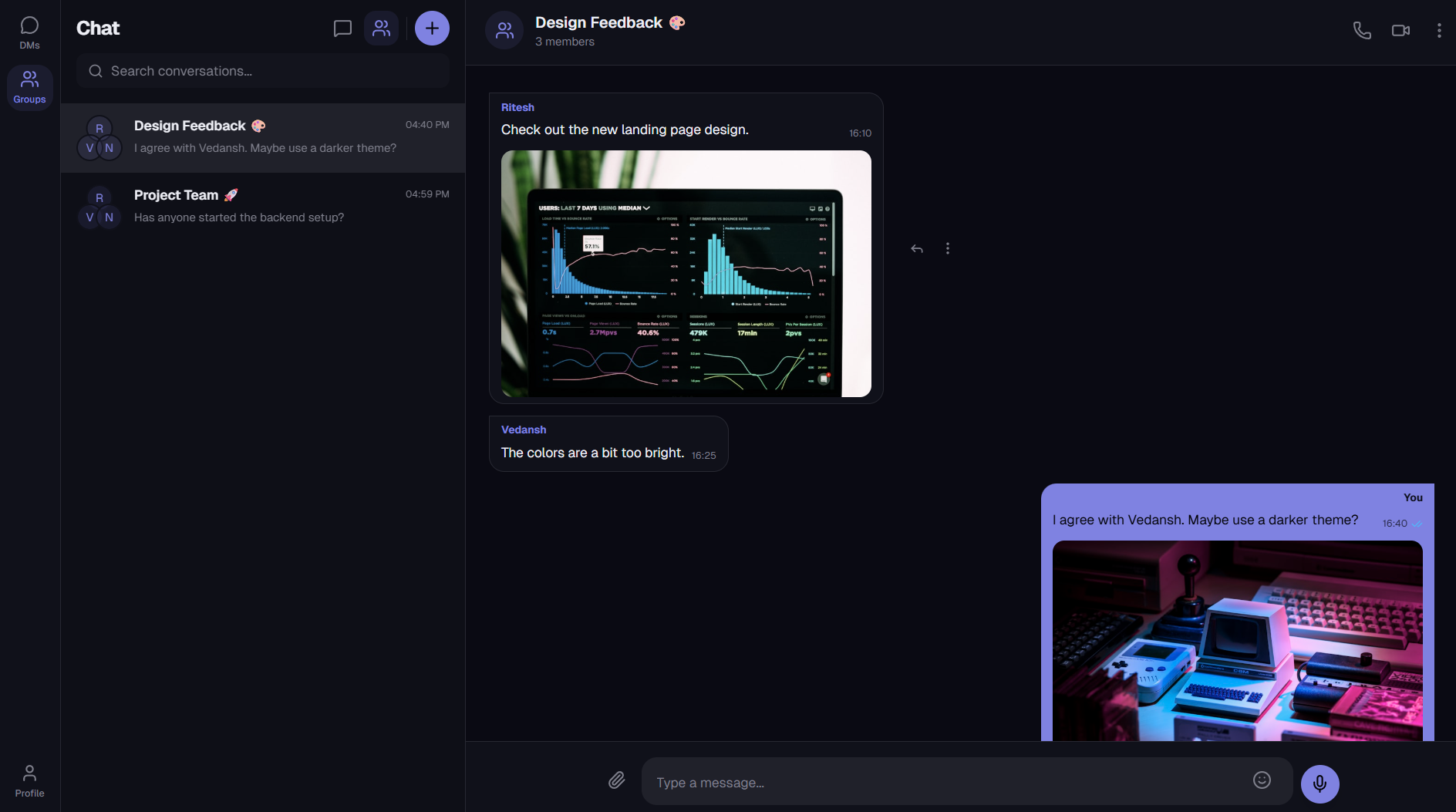Start a voice call in Design Feedback

click(1362, 31)
